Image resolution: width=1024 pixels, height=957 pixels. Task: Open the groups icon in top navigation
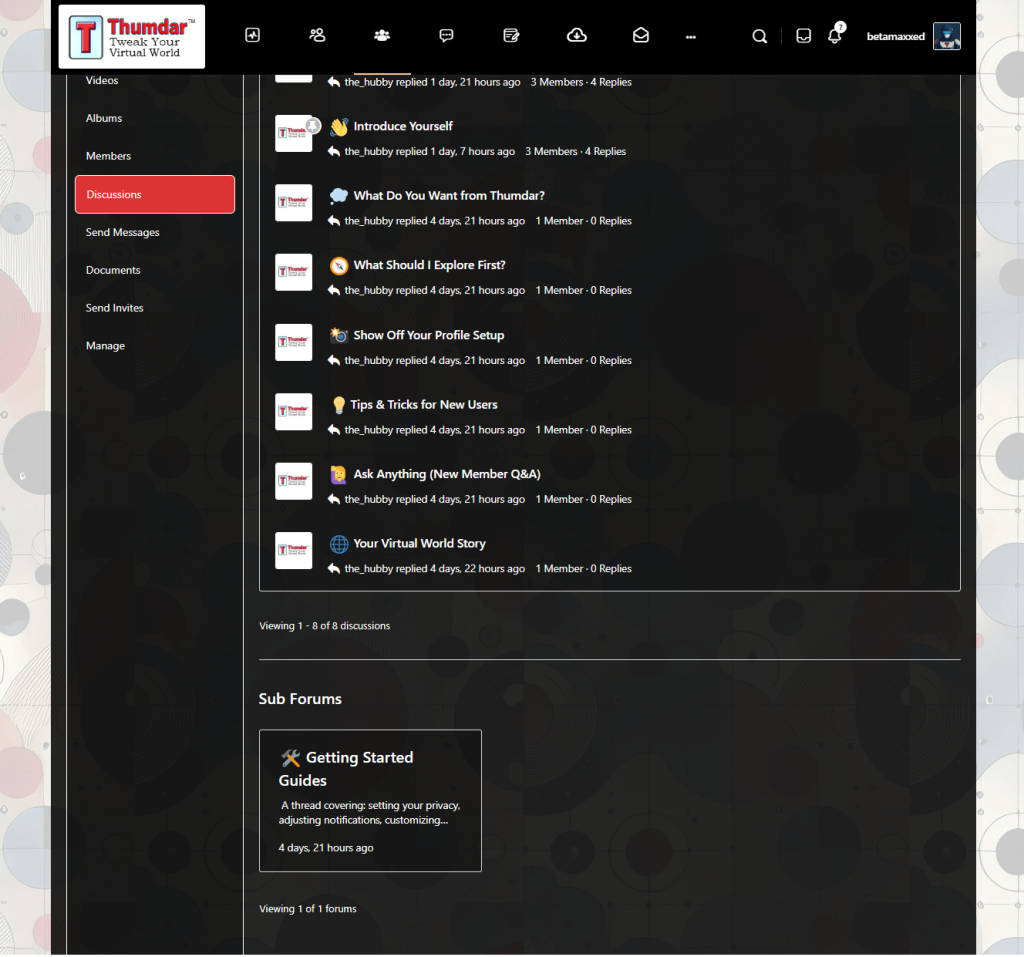(x=382, y=35)
